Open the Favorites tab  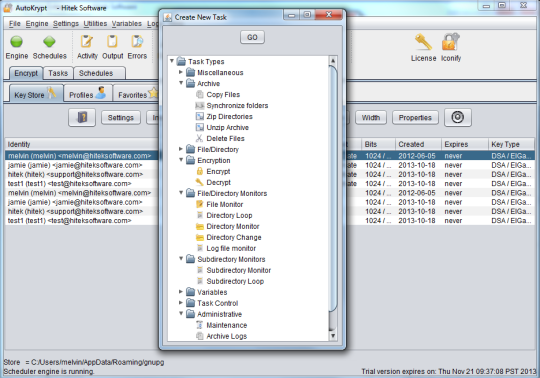[x=137, y=94]
